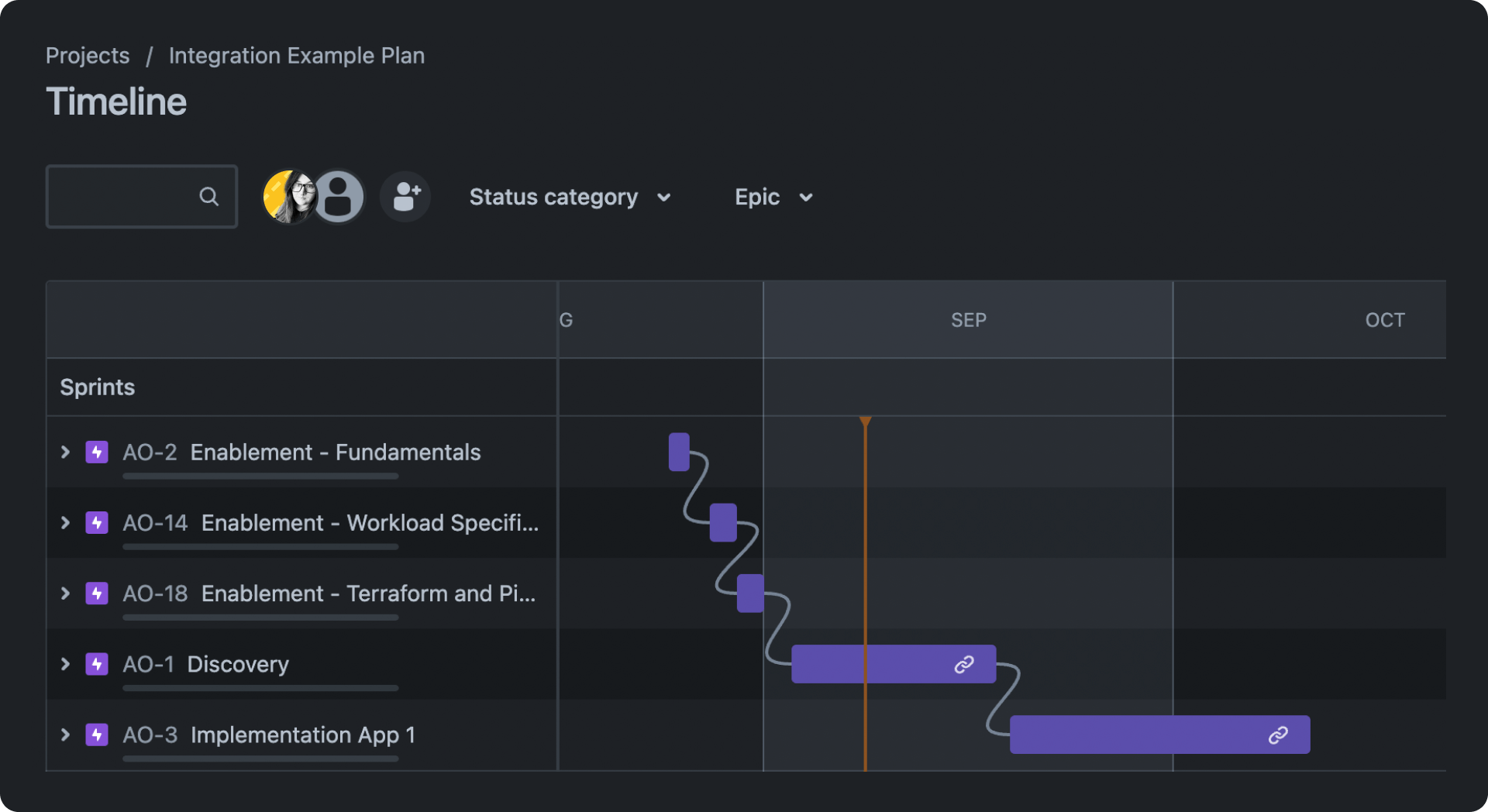Open Integration Example Plan breadcrumb link

[296, 56]
